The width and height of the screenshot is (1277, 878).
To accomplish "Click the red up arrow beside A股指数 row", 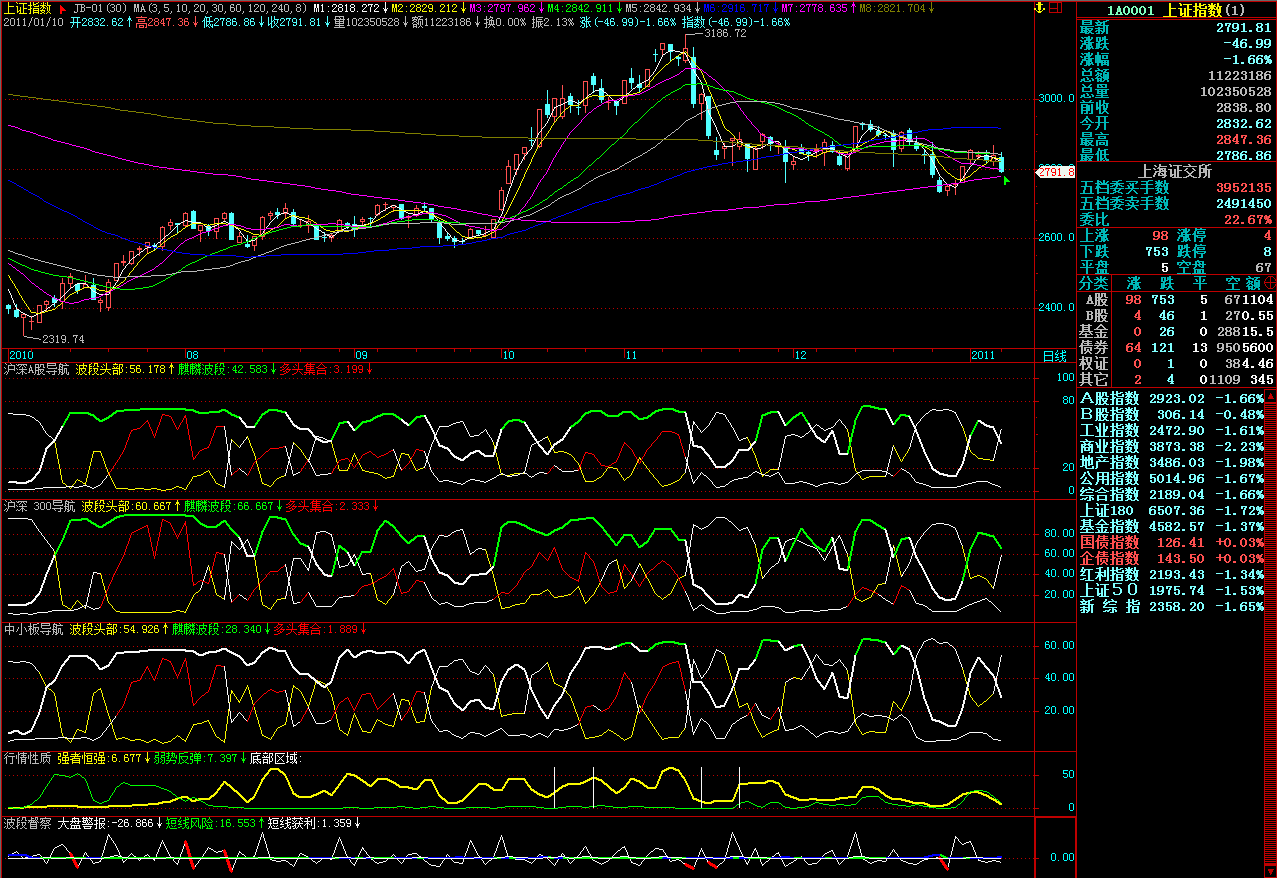I will (x=1270, y=398).
